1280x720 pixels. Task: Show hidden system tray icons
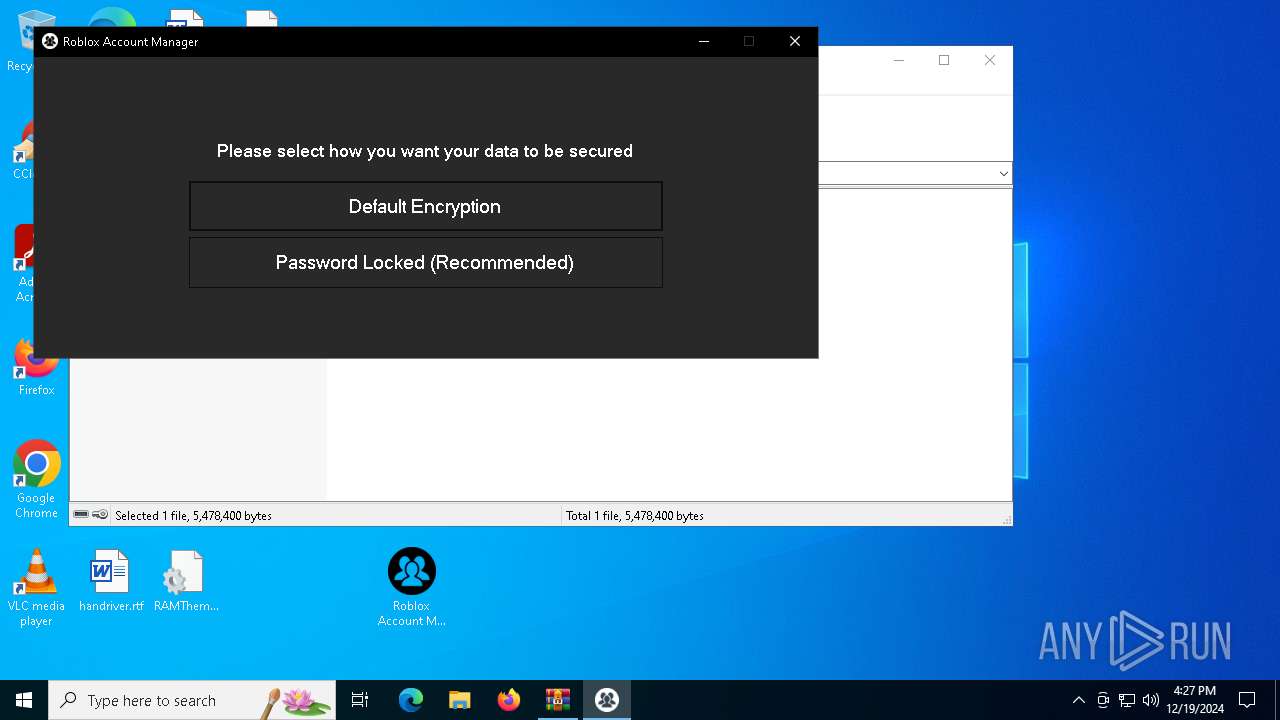click(x=1078, y=700)
